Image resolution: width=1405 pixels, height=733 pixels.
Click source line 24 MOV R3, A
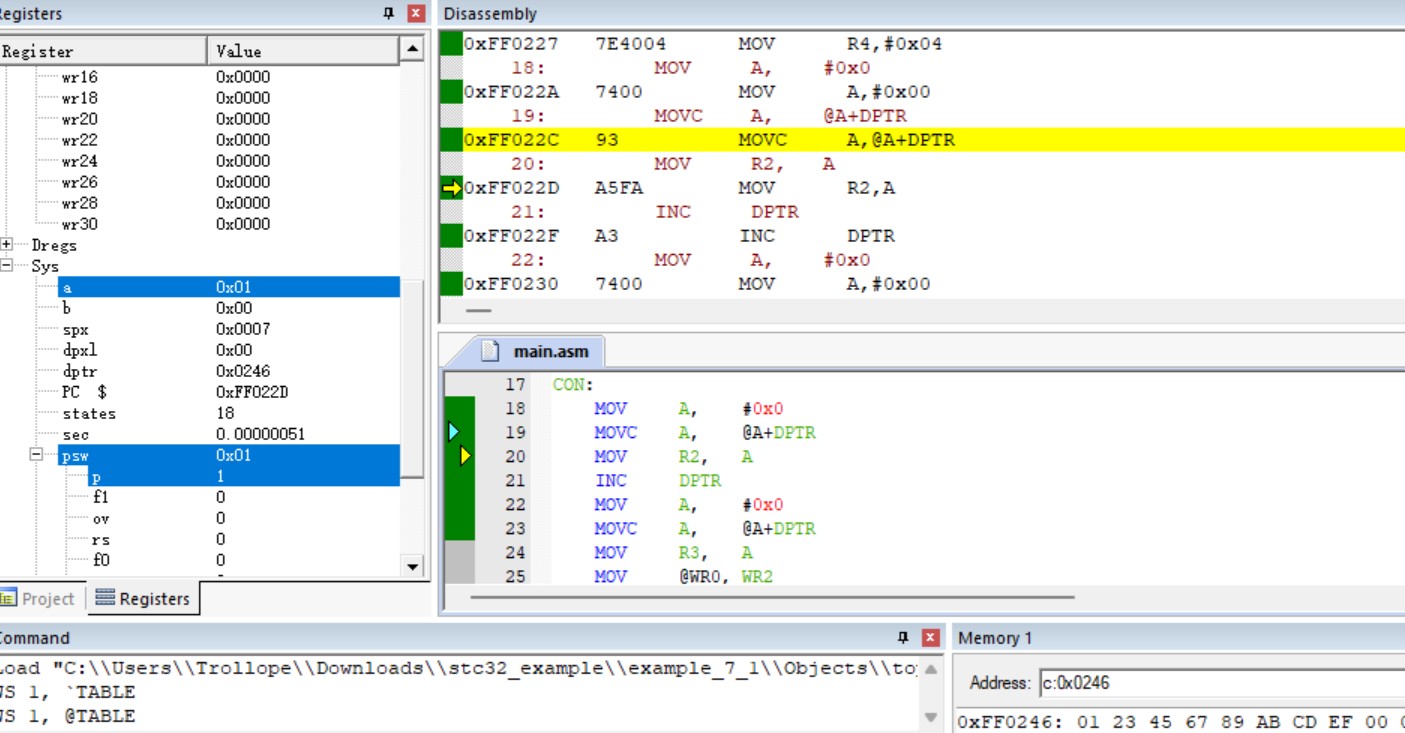[674, 552]
